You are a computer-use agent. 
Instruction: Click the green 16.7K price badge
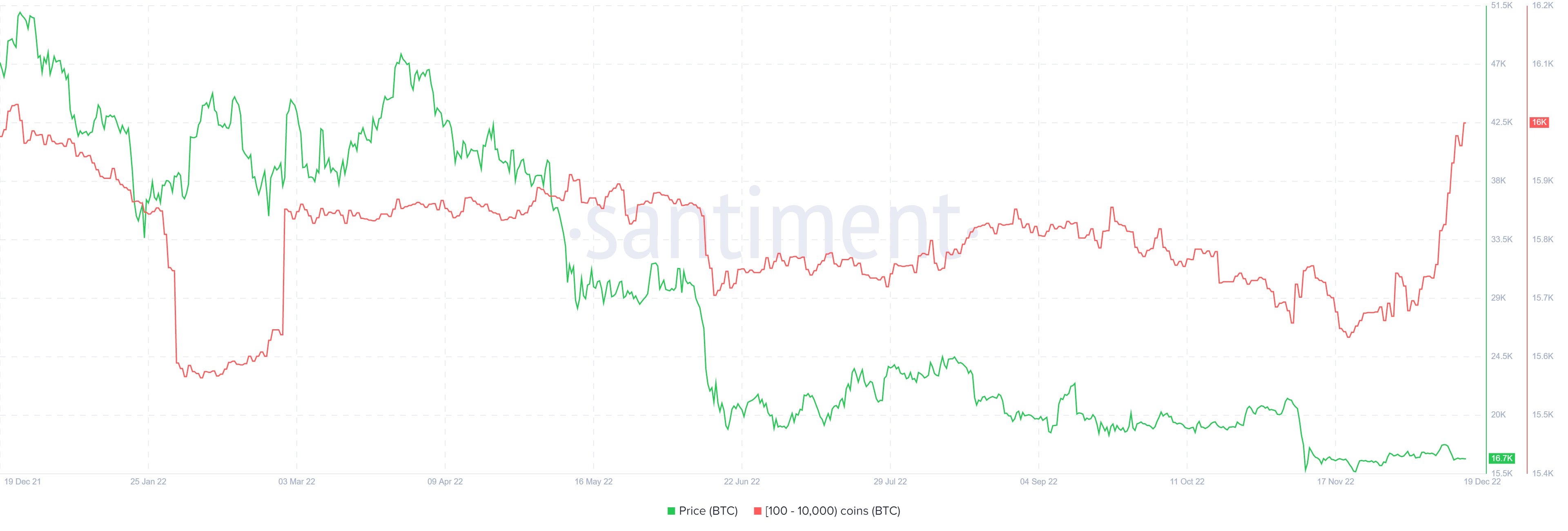click(1501, 458)
